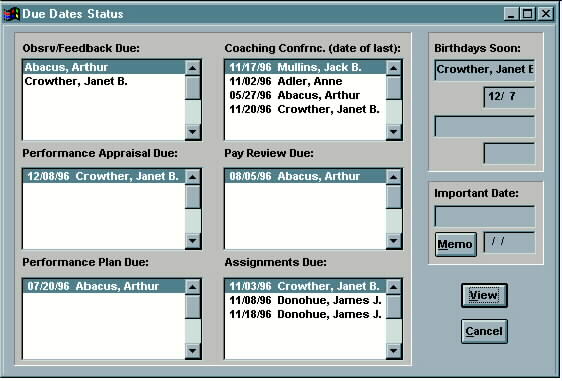Click up arrow of Performance Appraisal Due list

(x=193, y=177)
